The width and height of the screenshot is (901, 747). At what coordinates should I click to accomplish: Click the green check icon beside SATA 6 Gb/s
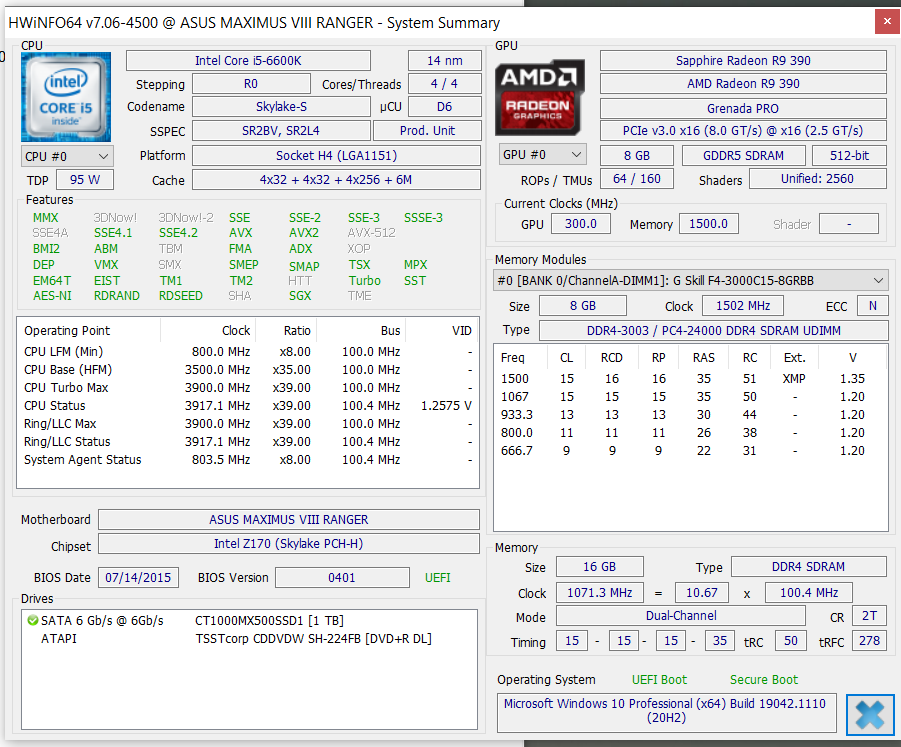[33, 620]
